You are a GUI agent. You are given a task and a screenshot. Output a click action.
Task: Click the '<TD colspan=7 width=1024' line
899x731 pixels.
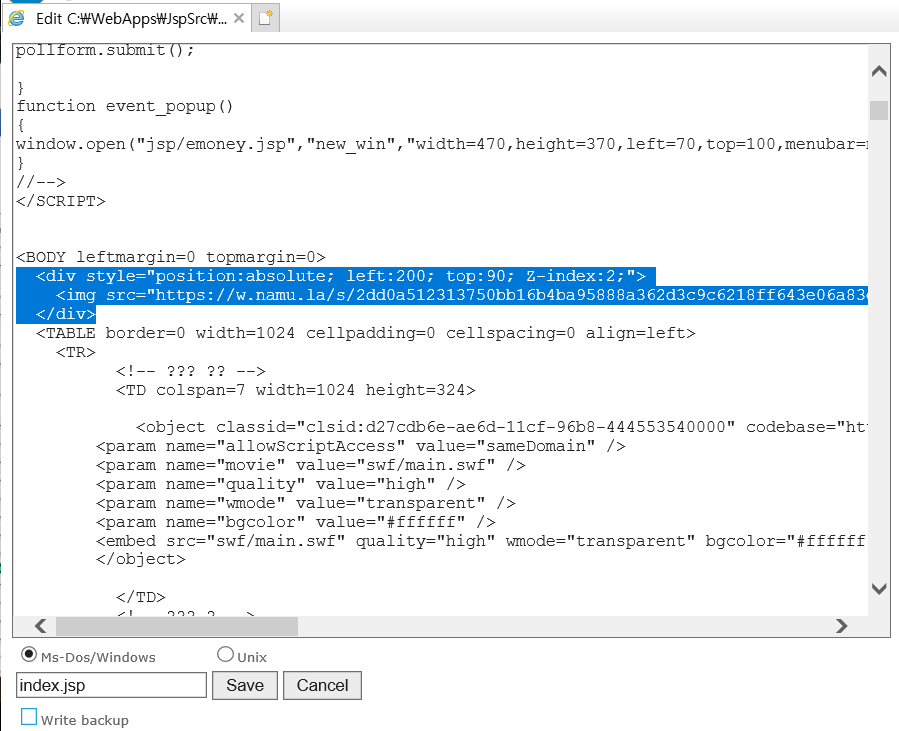pos(295,390)
